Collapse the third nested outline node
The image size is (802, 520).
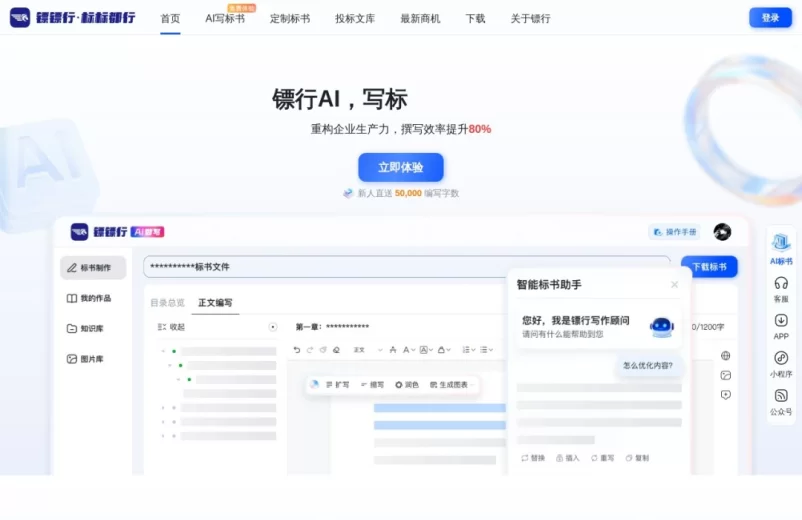[x=178, y=379]
